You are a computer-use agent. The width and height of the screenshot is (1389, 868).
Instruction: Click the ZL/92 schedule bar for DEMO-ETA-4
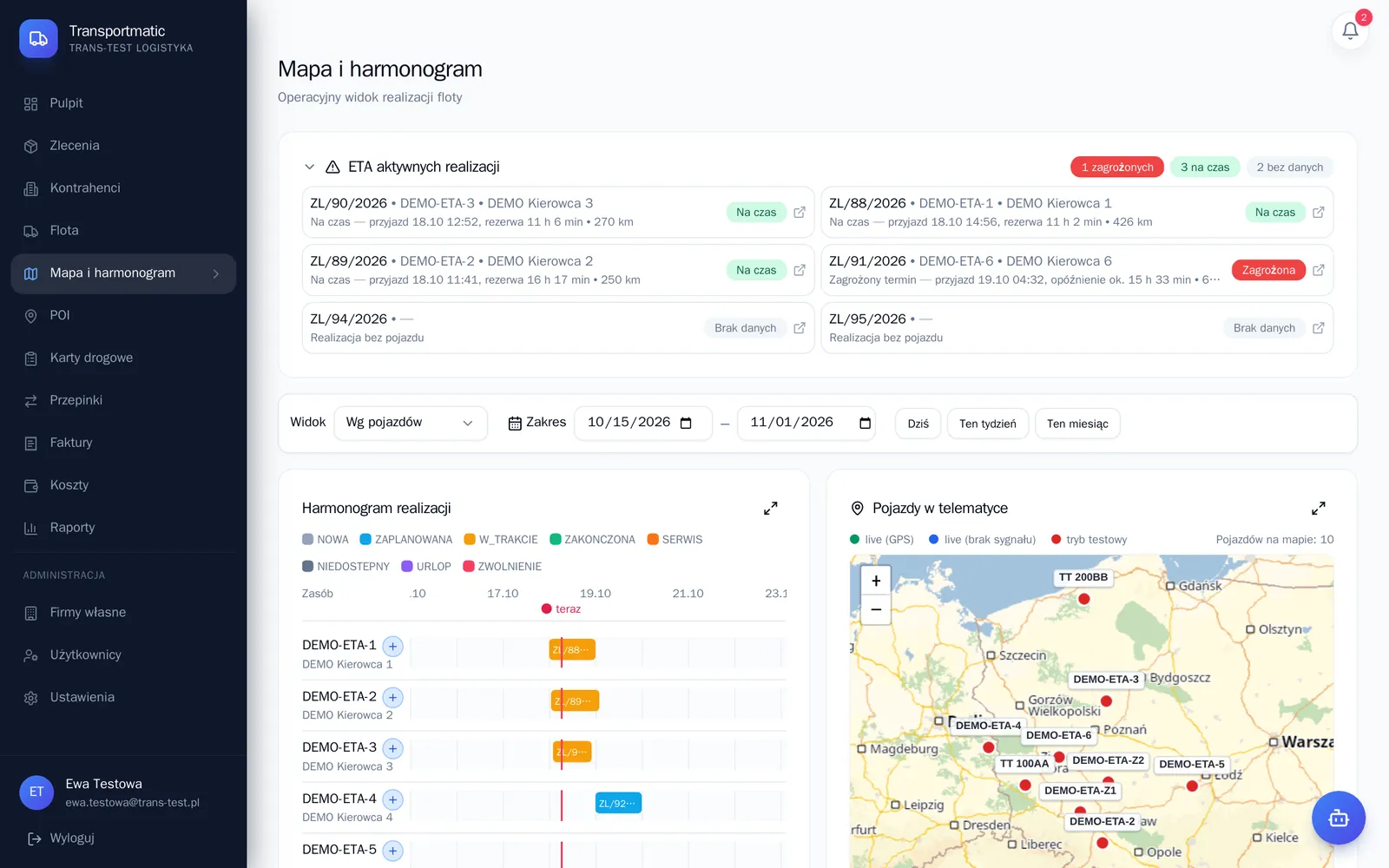click(x=618, y=804)
